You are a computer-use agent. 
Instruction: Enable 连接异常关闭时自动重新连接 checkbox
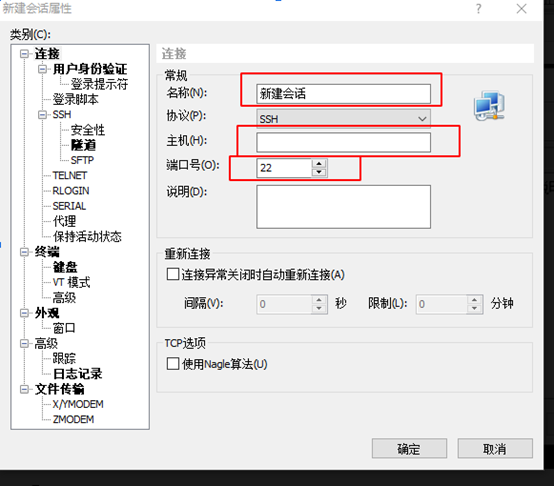pyautogui.click(x=173, y=274)
